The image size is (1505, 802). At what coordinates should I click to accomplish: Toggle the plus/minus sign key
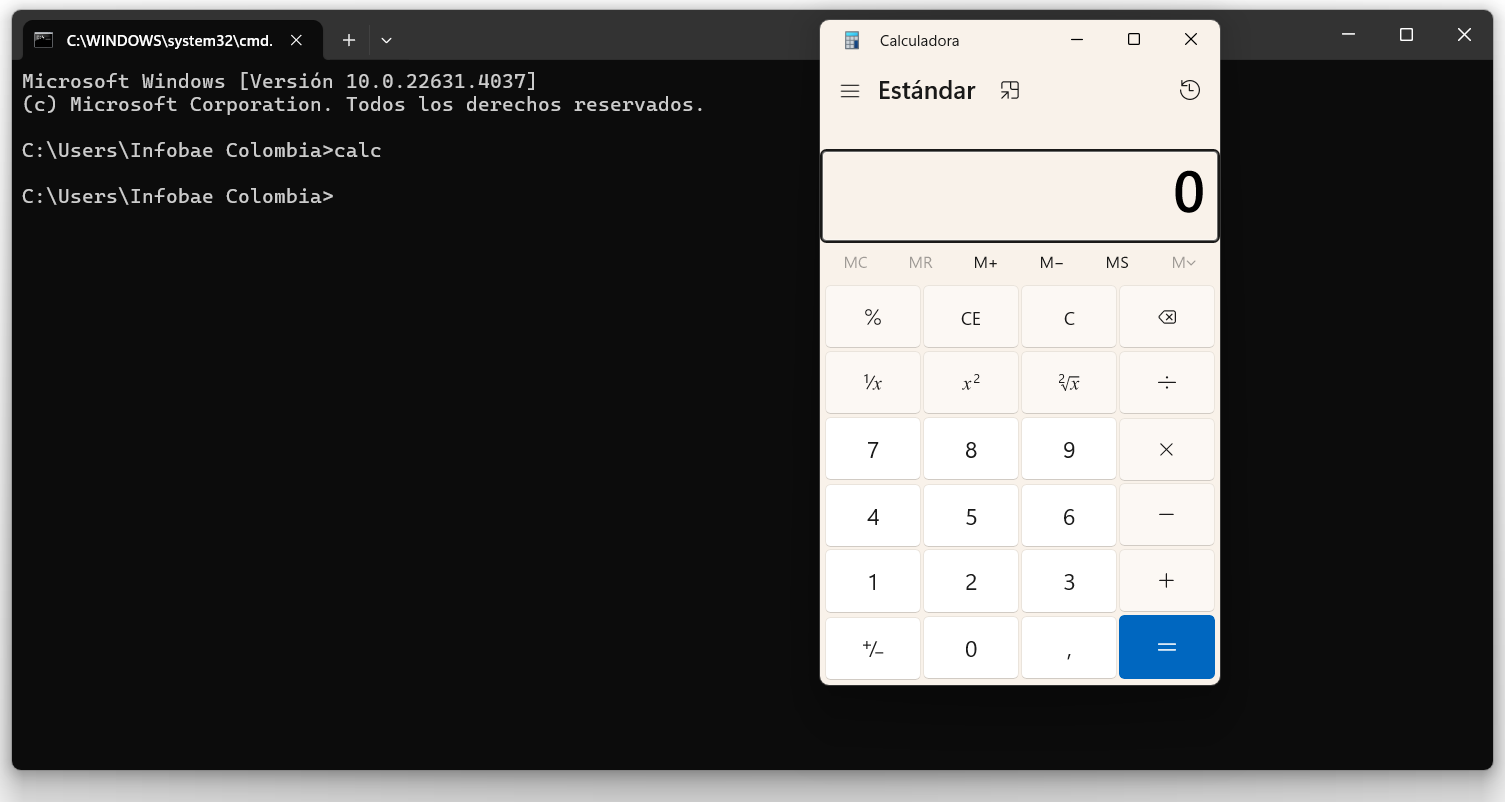pos(872,648)
